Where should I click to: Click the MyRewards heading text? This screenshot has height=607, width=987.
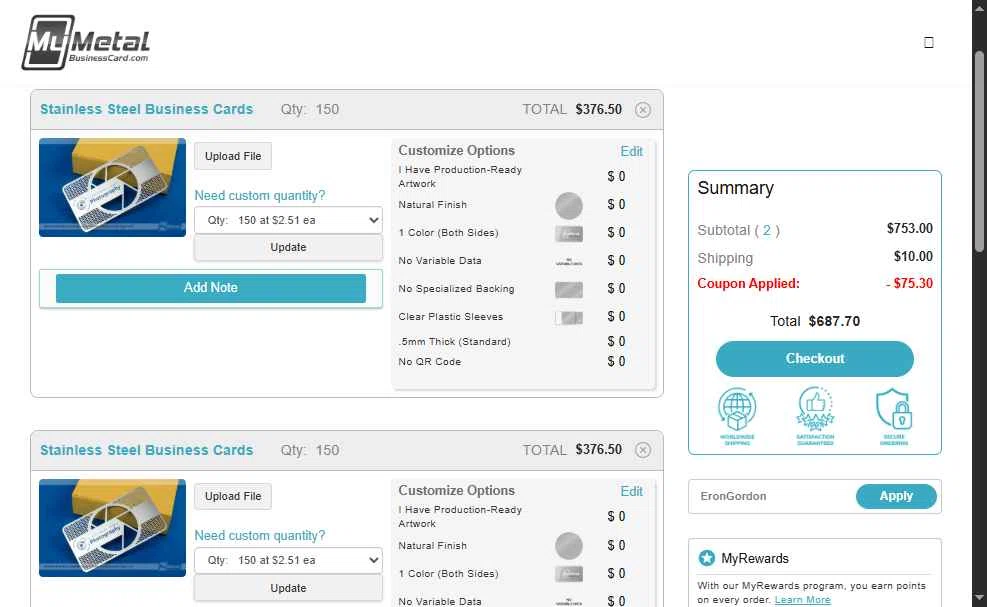coord(755,559)
